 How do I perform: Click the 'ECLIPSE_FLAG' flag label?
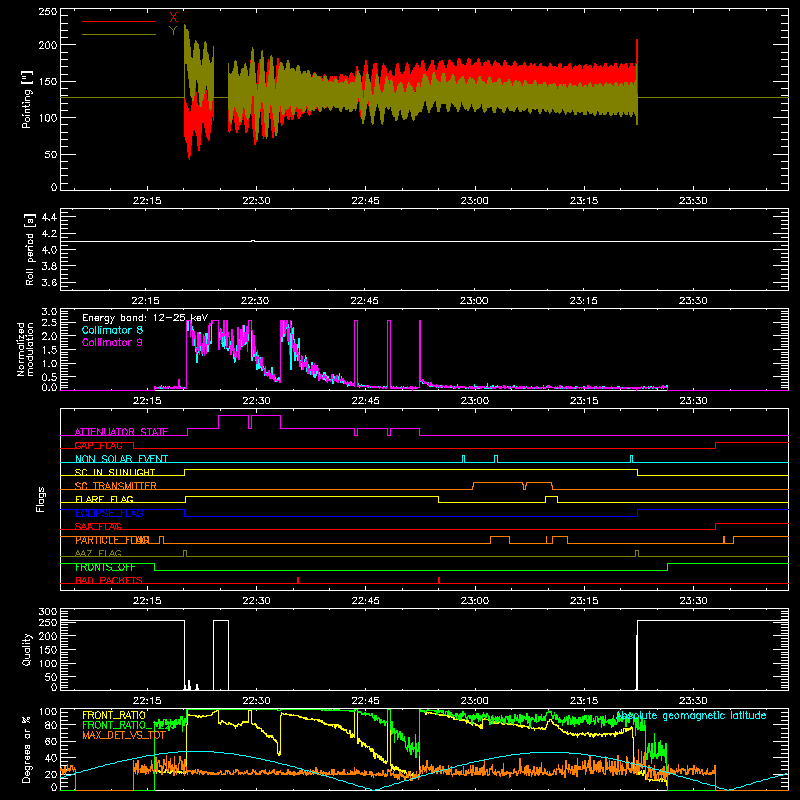click(x=109, y=513)
